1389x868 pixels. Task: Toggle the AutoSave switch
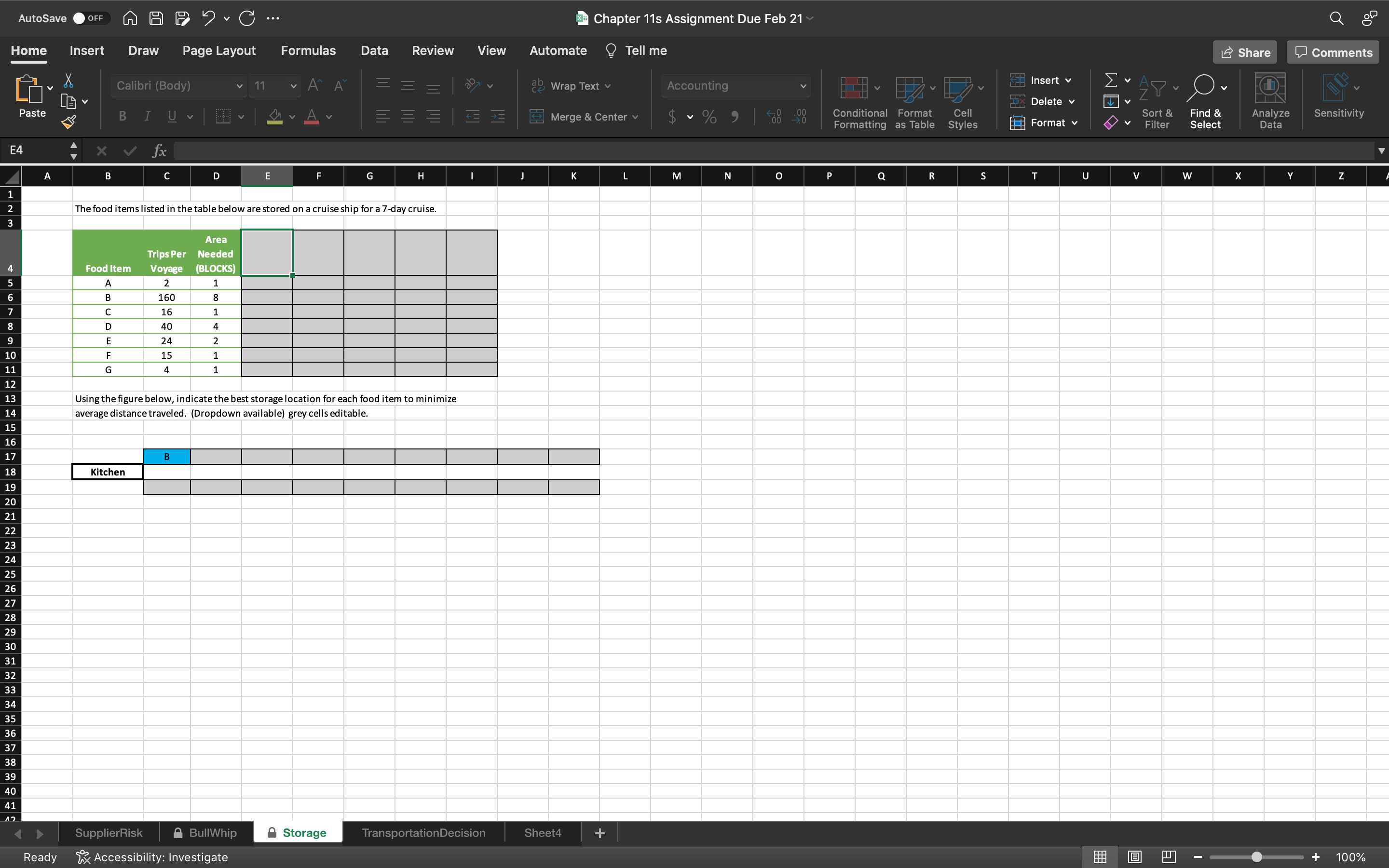[88, 18]
